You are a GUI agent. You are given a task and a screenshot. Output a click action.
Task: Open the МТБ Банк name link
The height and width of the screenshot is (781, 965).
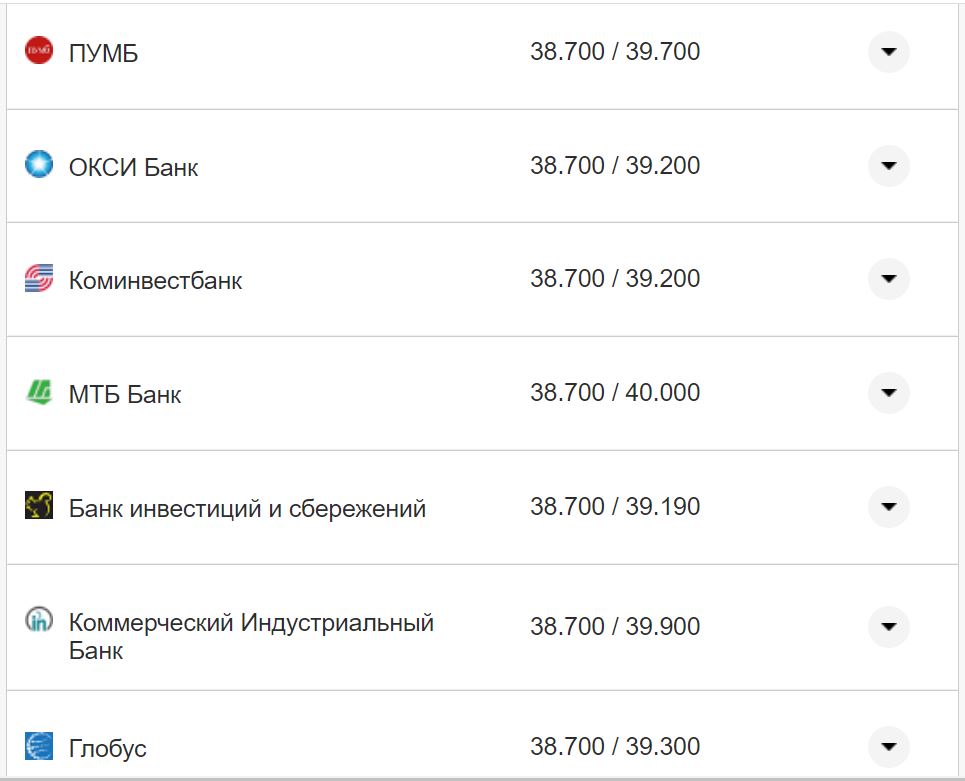pyautogui.click(x=124, y=394)
